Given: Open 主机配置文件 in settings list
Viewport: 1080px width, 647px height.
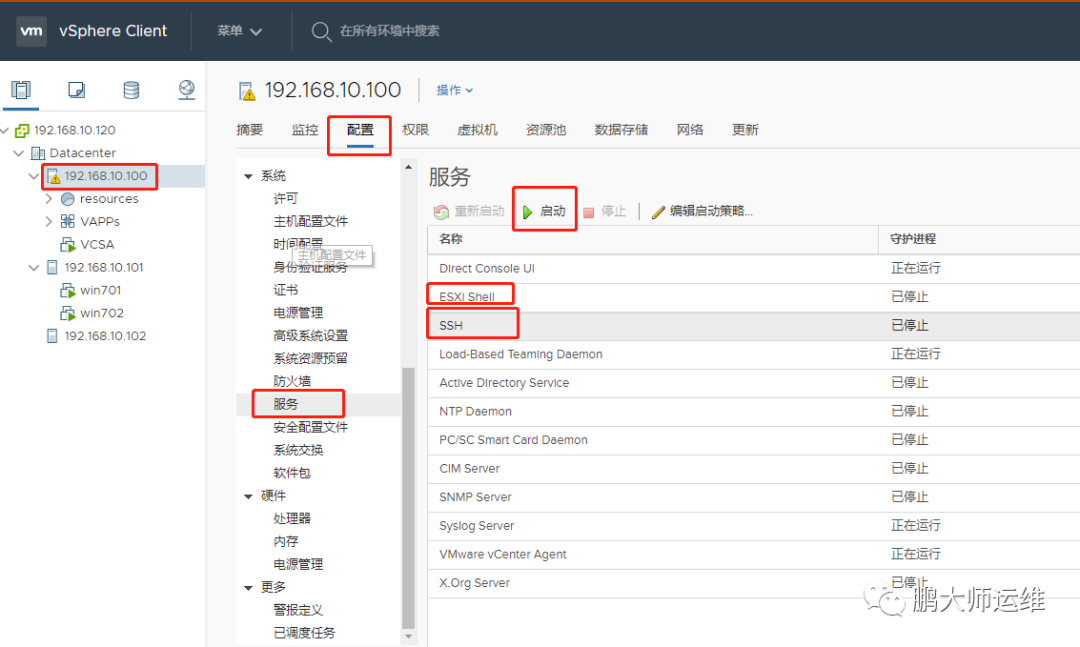Looking at the screenshot, I should 311,221.
